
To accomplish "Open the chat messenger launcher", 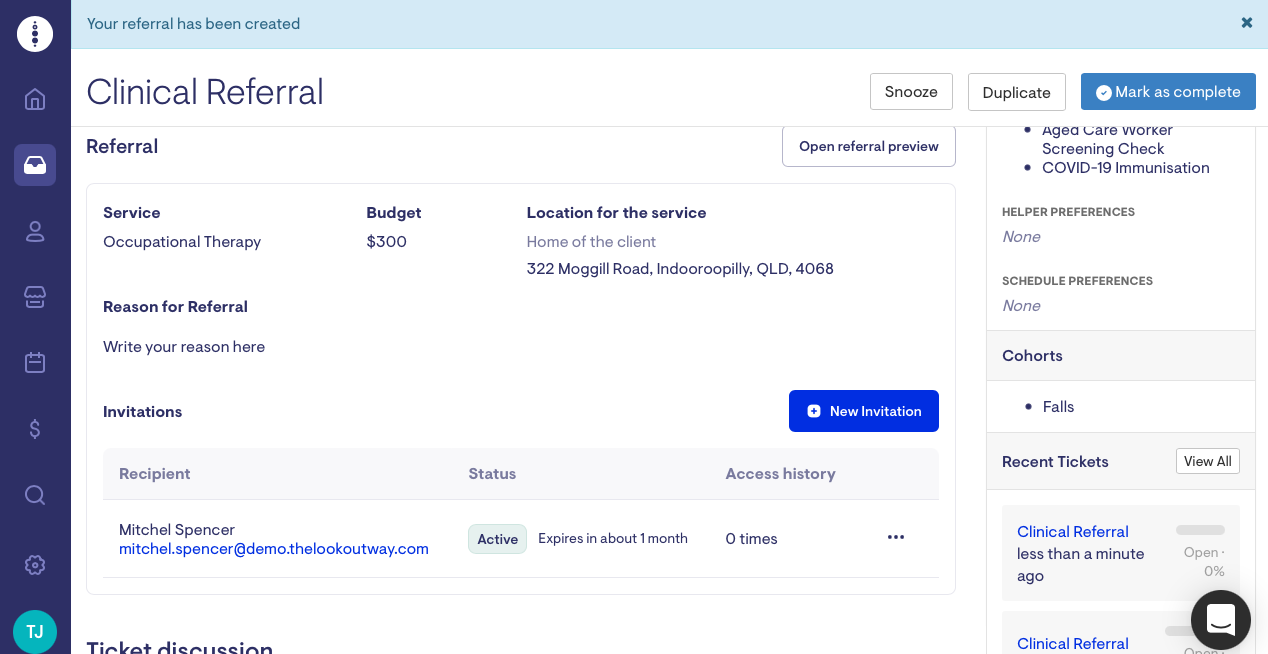I will (x=1221, y=620).
